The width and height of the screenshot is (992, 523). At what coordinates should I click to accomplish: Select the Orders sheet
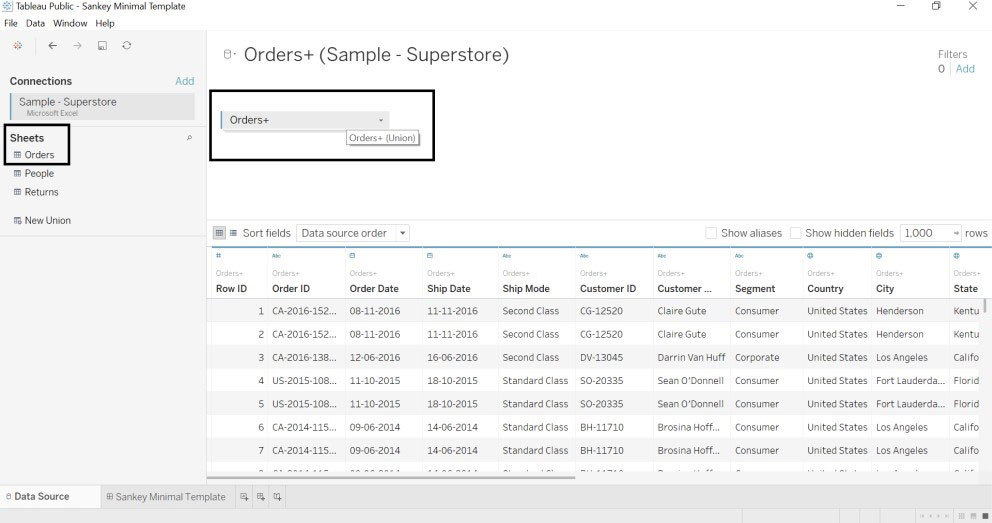39,154
